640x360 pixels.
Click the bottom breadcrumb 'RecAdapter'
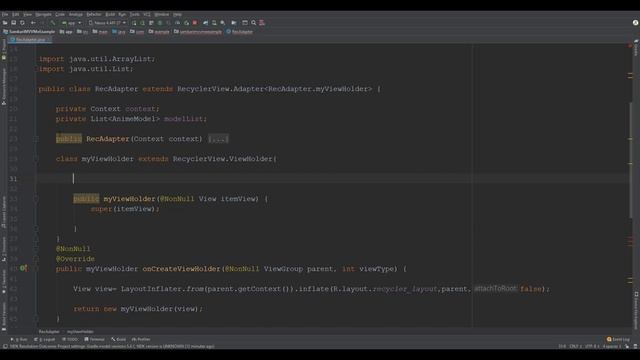click(49, 331)
